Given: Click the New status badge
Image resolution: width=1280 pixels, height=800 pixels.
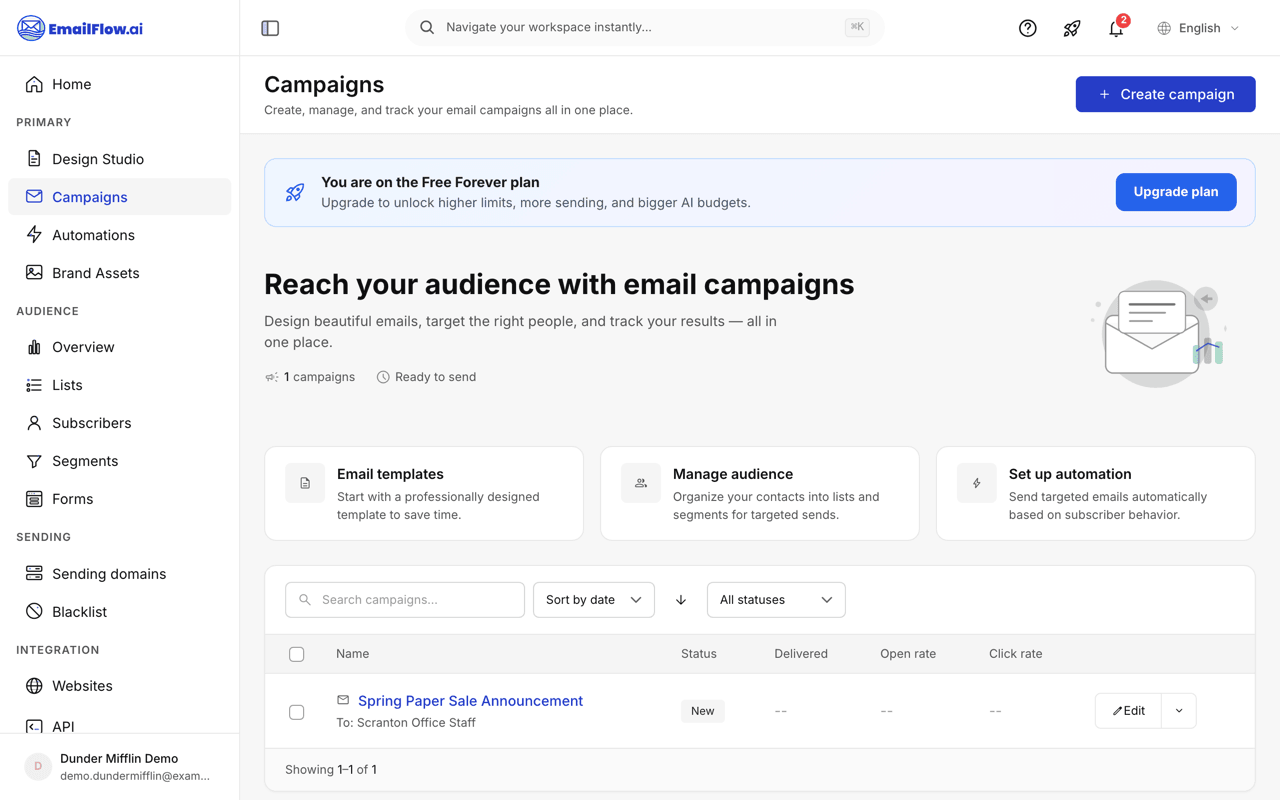Looking at the screenshot, I should 703,711.
